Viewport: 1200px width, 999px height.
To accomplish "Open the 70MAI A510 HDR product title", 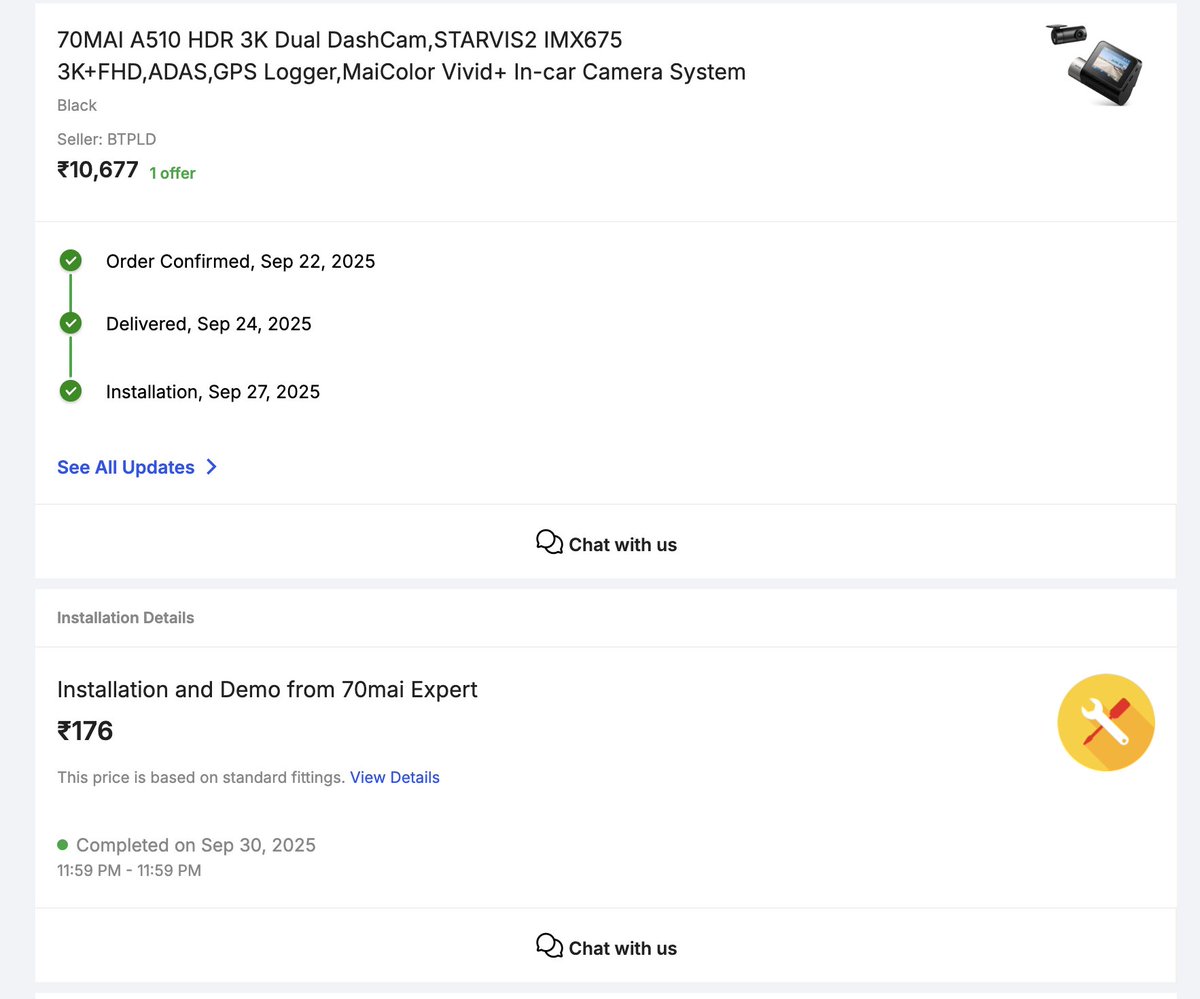I will click(401, 56).
